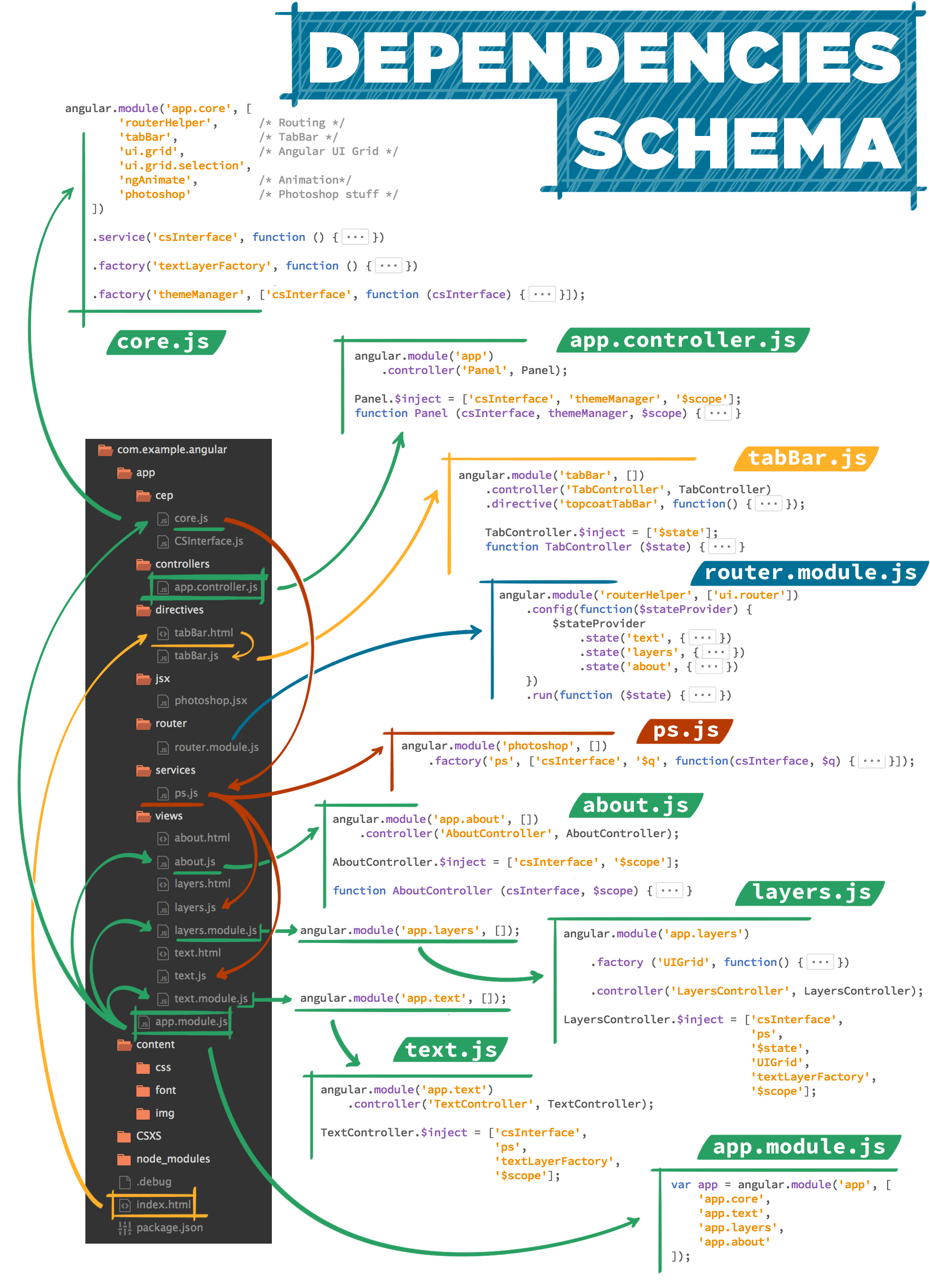Expand collapsed body of function Panel
This screenshot has height=1288, width=930.
pyautogui.click(x=718, y=413)
